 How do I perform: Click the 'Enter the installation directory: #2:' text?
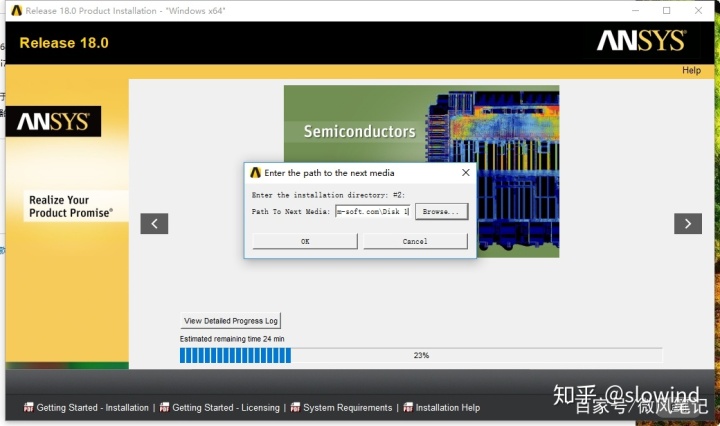(x=328, y=195)
